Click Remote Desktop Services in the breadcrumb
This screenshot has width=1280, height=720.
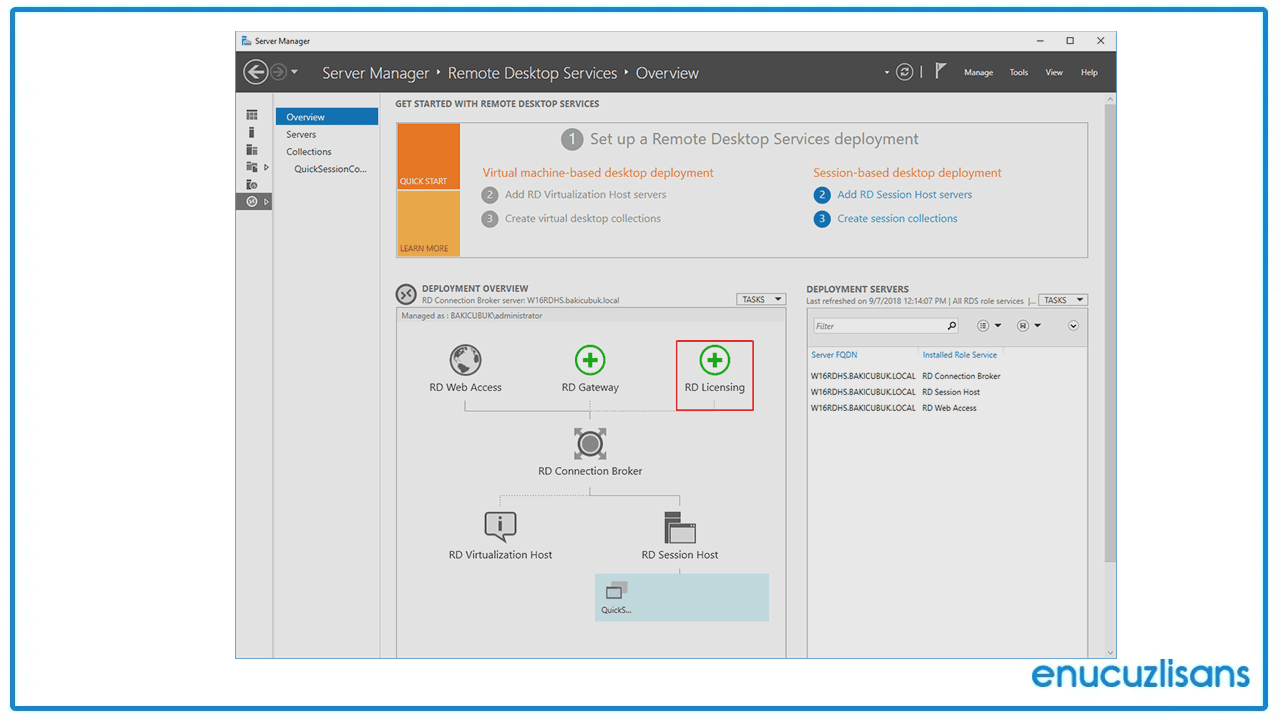[x=533, y=73]
